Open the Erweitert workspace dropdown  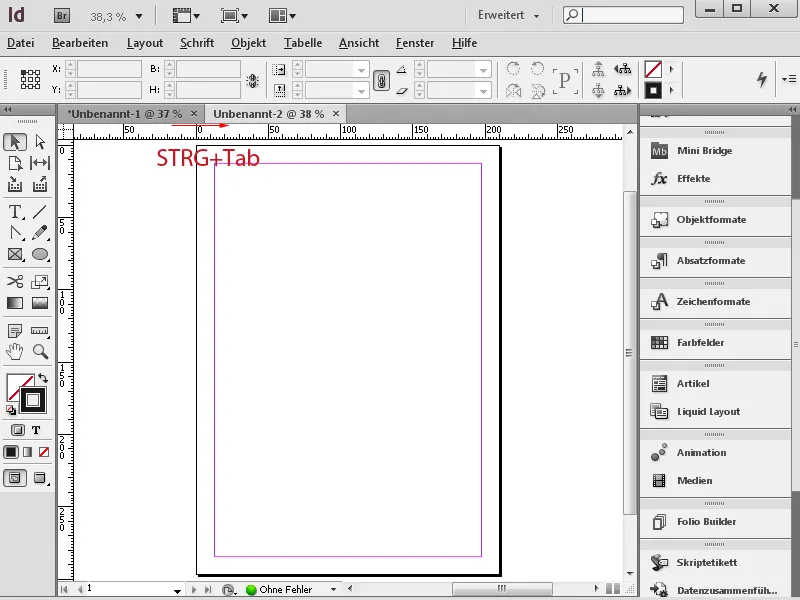click(x=509, y=15)
